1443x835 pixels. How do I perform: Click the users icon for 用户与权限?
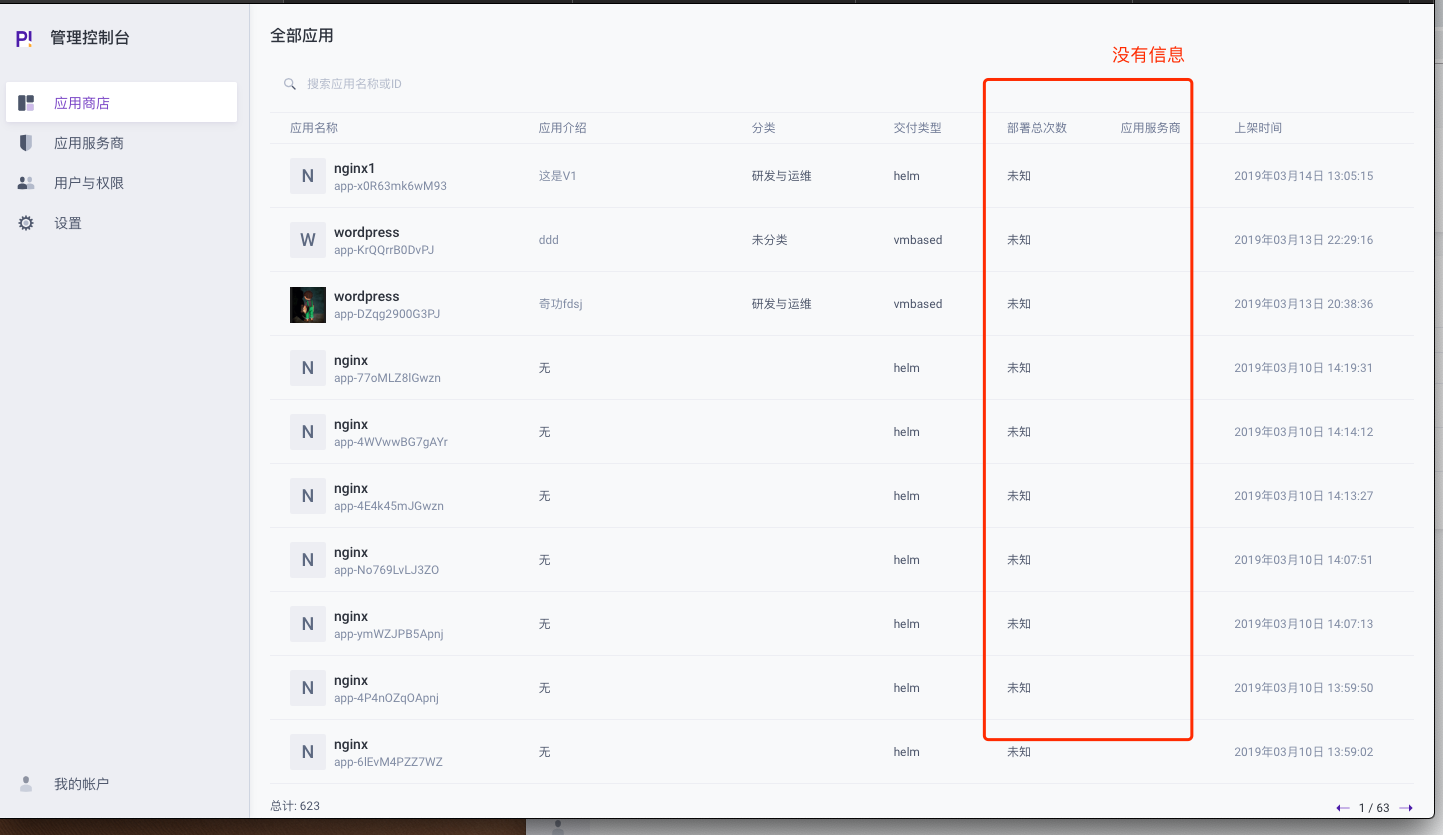(26, 183)
